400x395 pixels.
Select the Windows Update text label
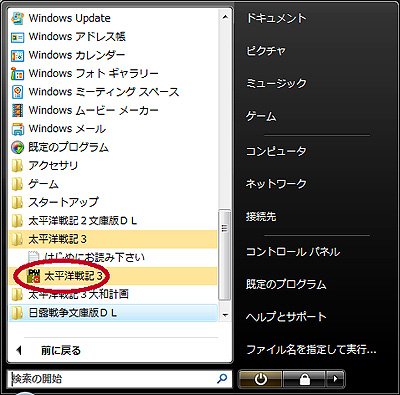click(x=69, y=18)
